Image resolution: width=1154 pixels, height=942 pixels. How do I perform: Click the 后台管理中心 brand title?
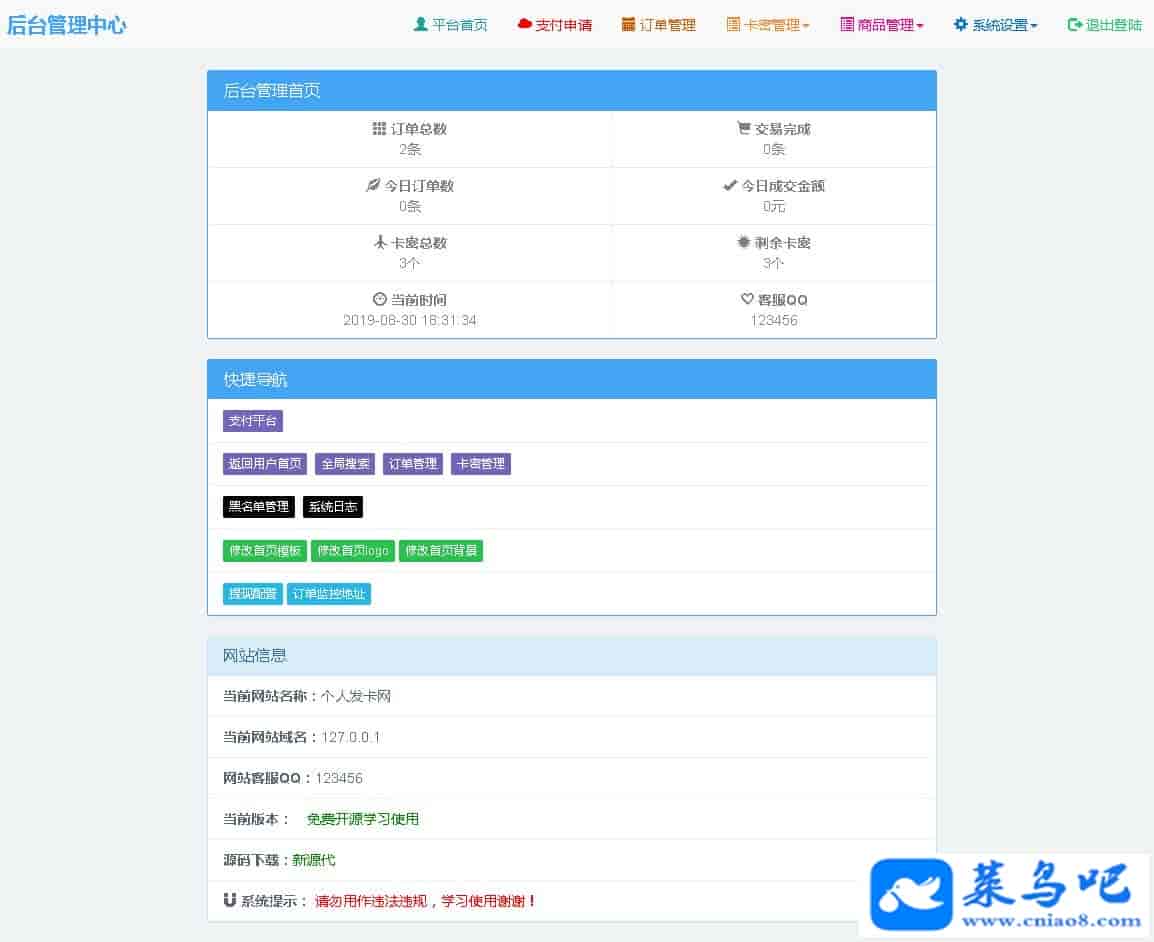coord(67,26)
